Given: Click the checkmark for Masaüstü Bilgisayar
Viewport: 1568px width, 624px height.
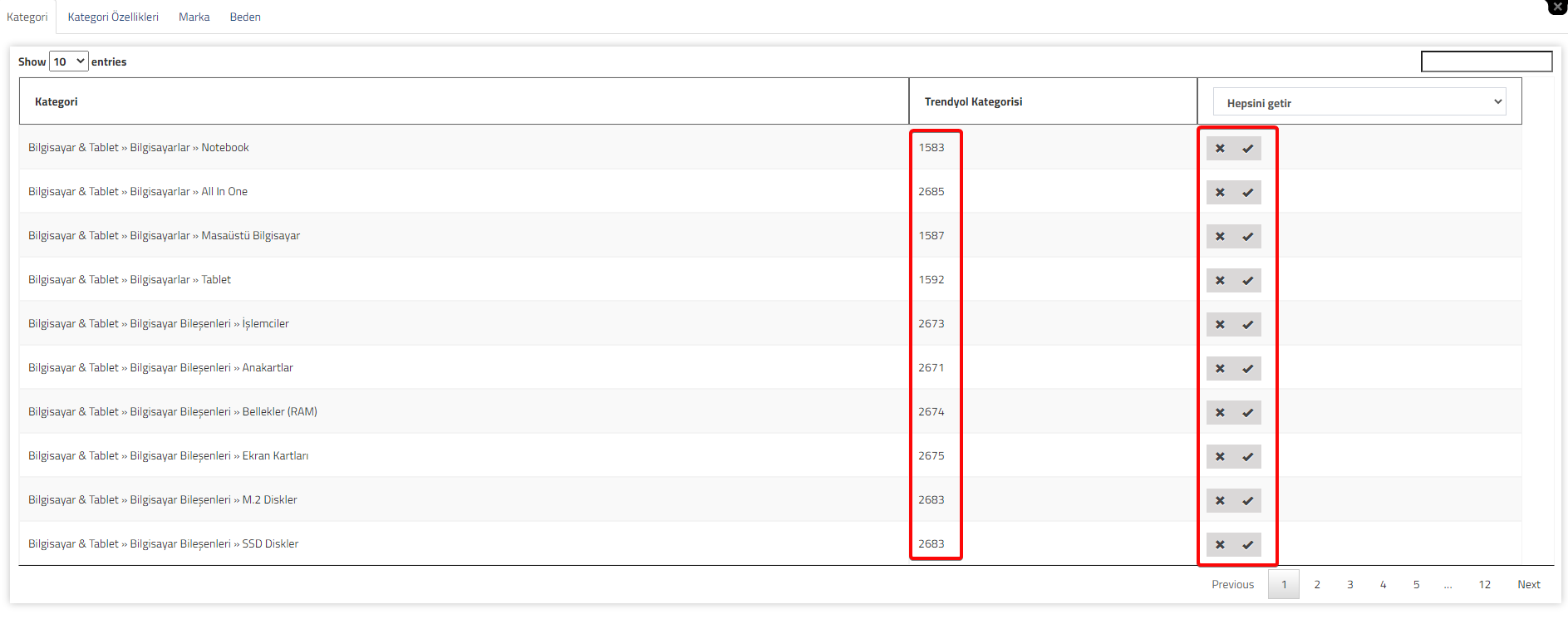Looking at the screenshot, I should [x=1247, y=237].
